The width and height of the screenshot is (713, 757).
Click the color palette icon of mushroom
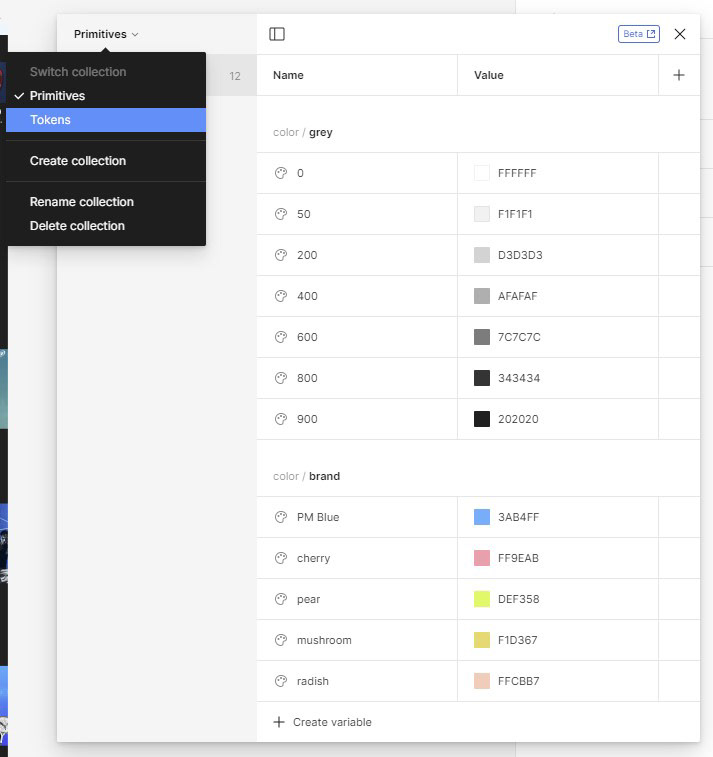(x=281, y=641)
